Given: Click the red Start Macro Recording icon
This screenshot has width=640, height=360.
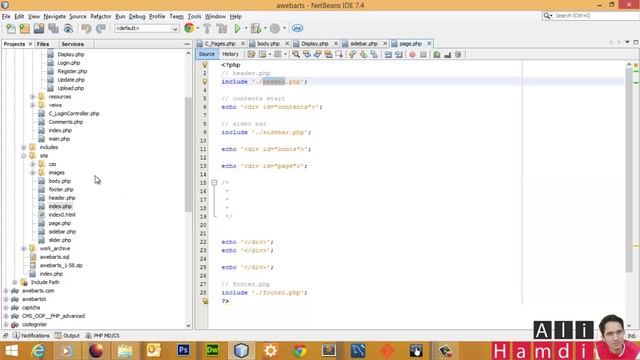Looking at the screenshot, I should click(412, 54).
